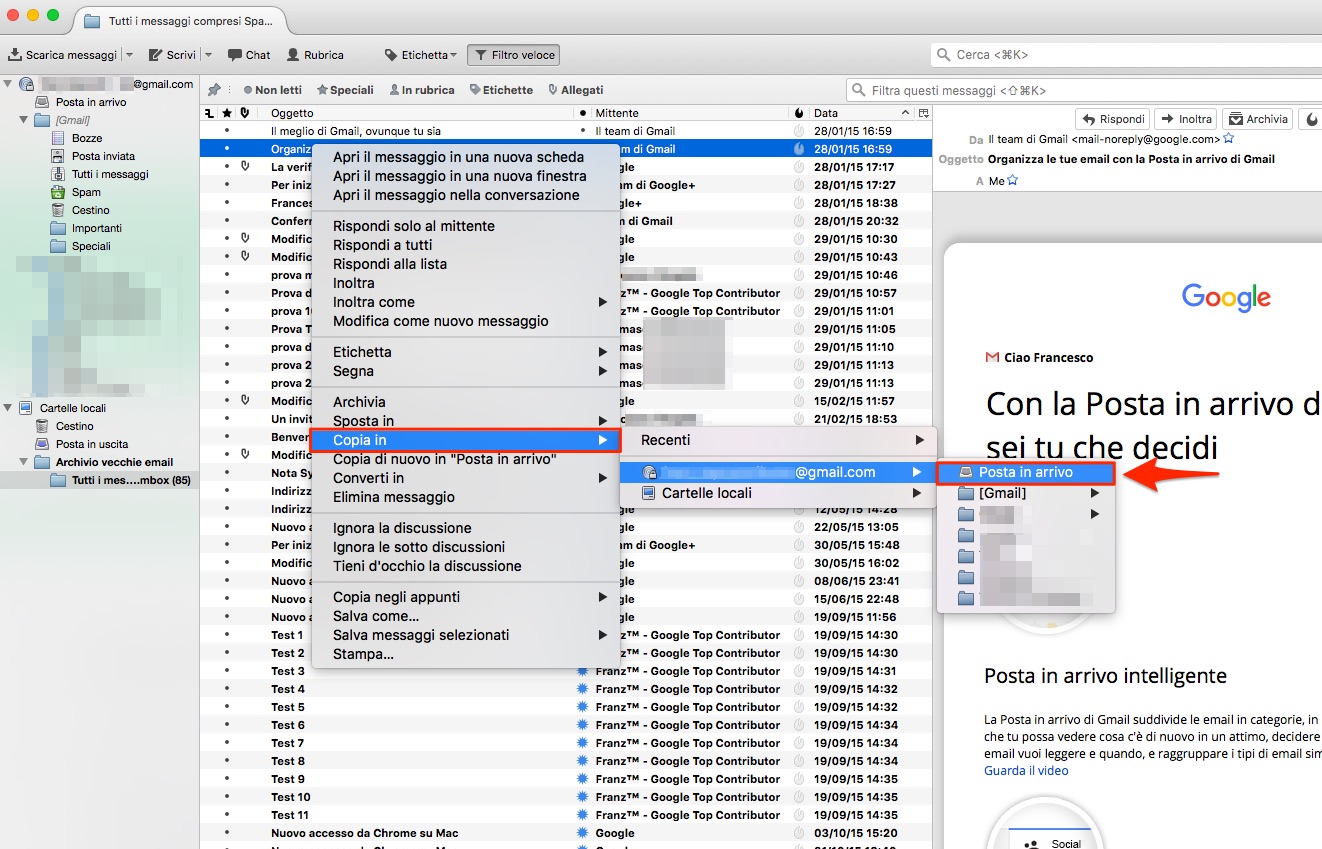
Task: Open the Inoltra come submenu
Action: (466, 302)
